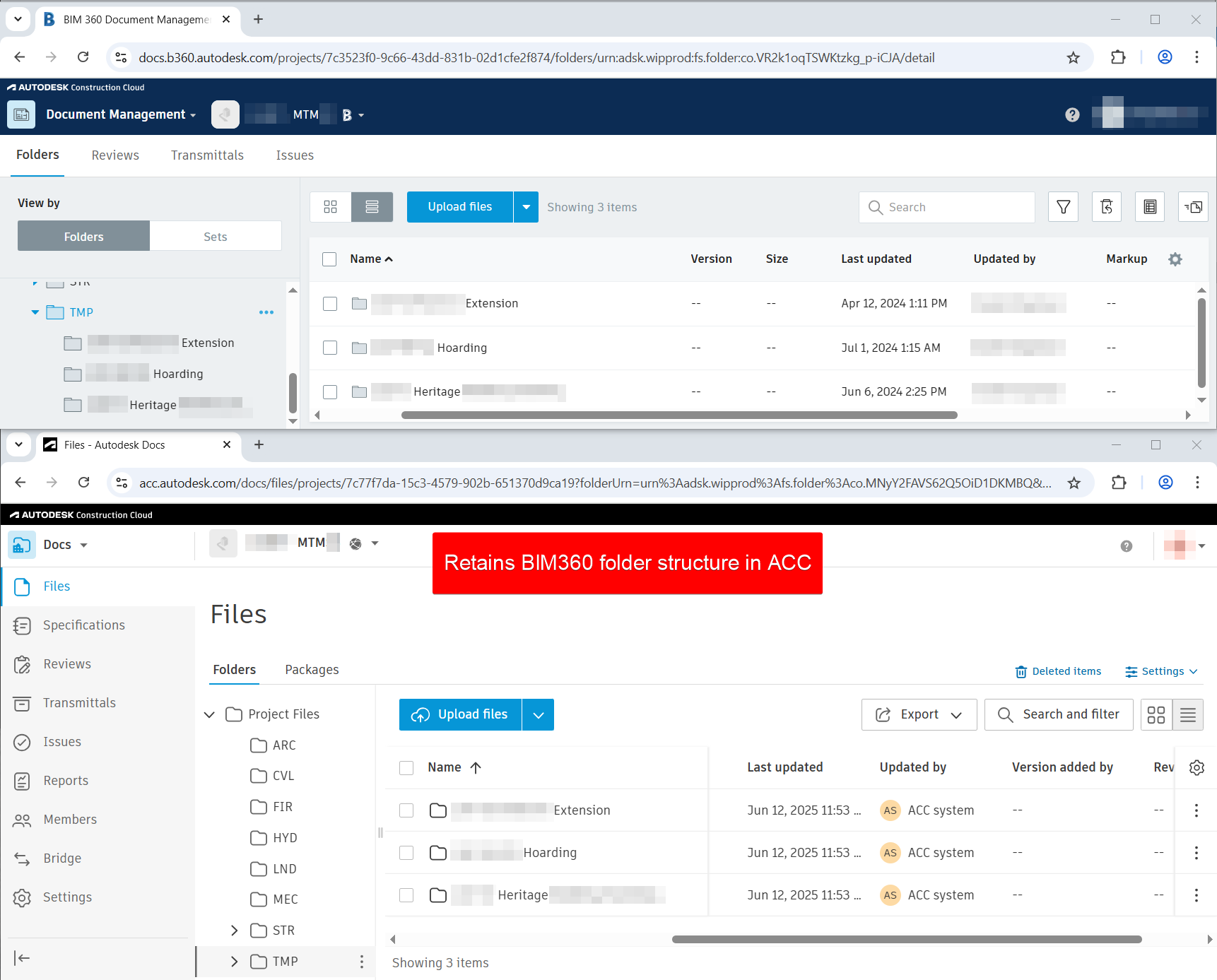Screen dimensions: 1217x980
Task: Click the move-to-window icon in BIM 360 toolbar
Action: pyautogui.click(x=1194, y=207)
